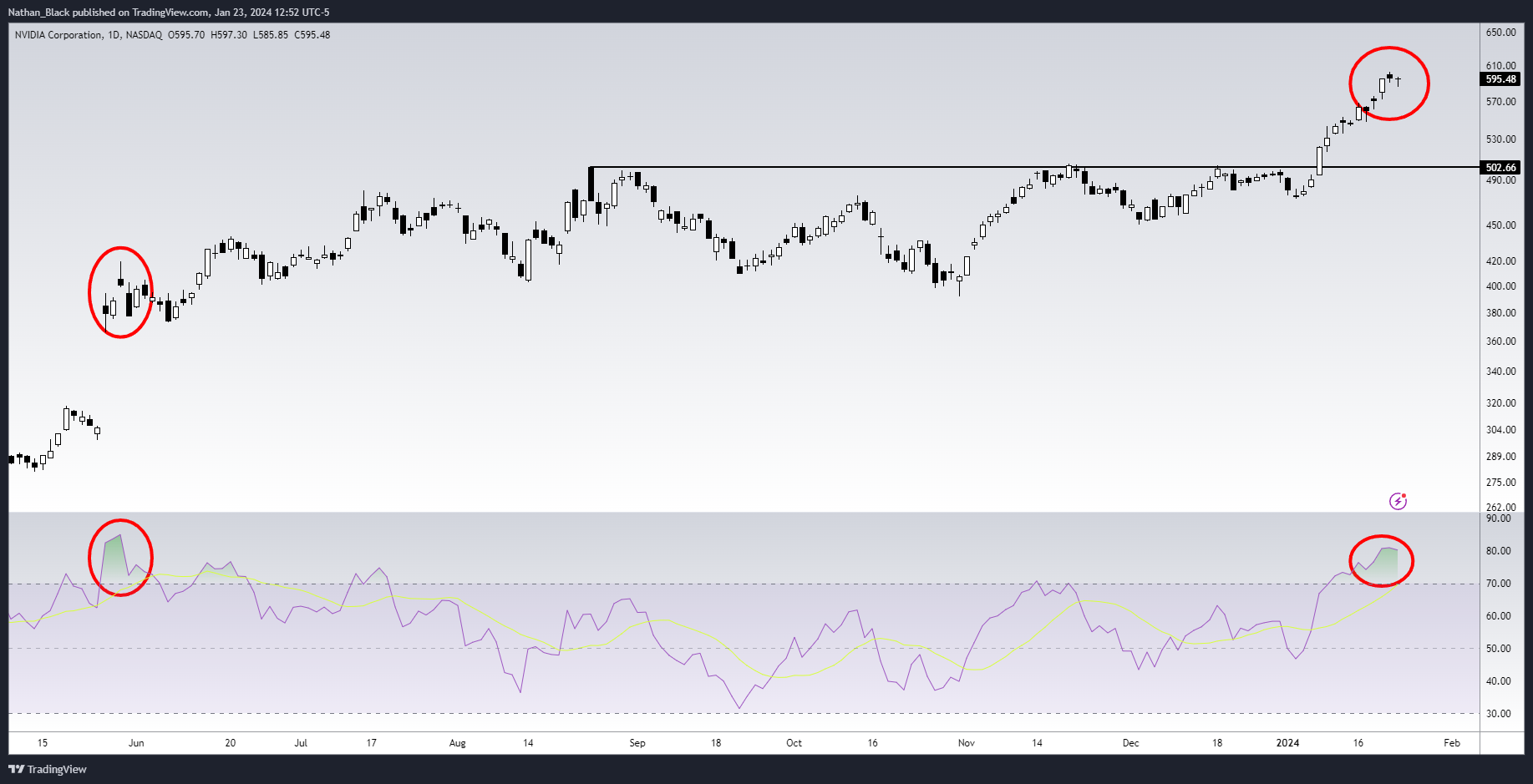Click the 380.00 price axis label
This screenshot has width=1533, height=784.
coord(1500,313)
